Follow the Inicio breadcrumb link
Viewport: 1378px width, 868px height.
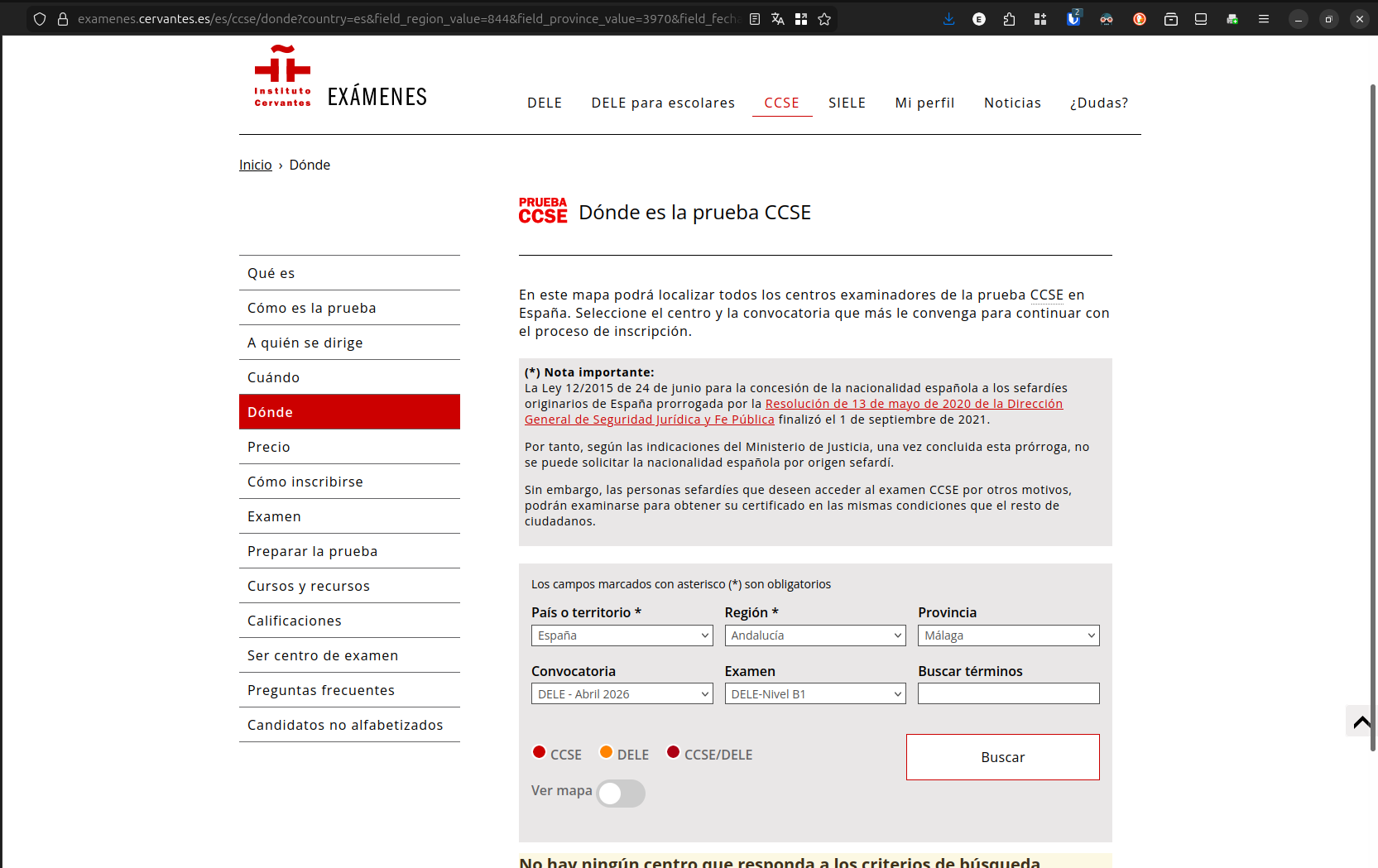click(255, 165)
